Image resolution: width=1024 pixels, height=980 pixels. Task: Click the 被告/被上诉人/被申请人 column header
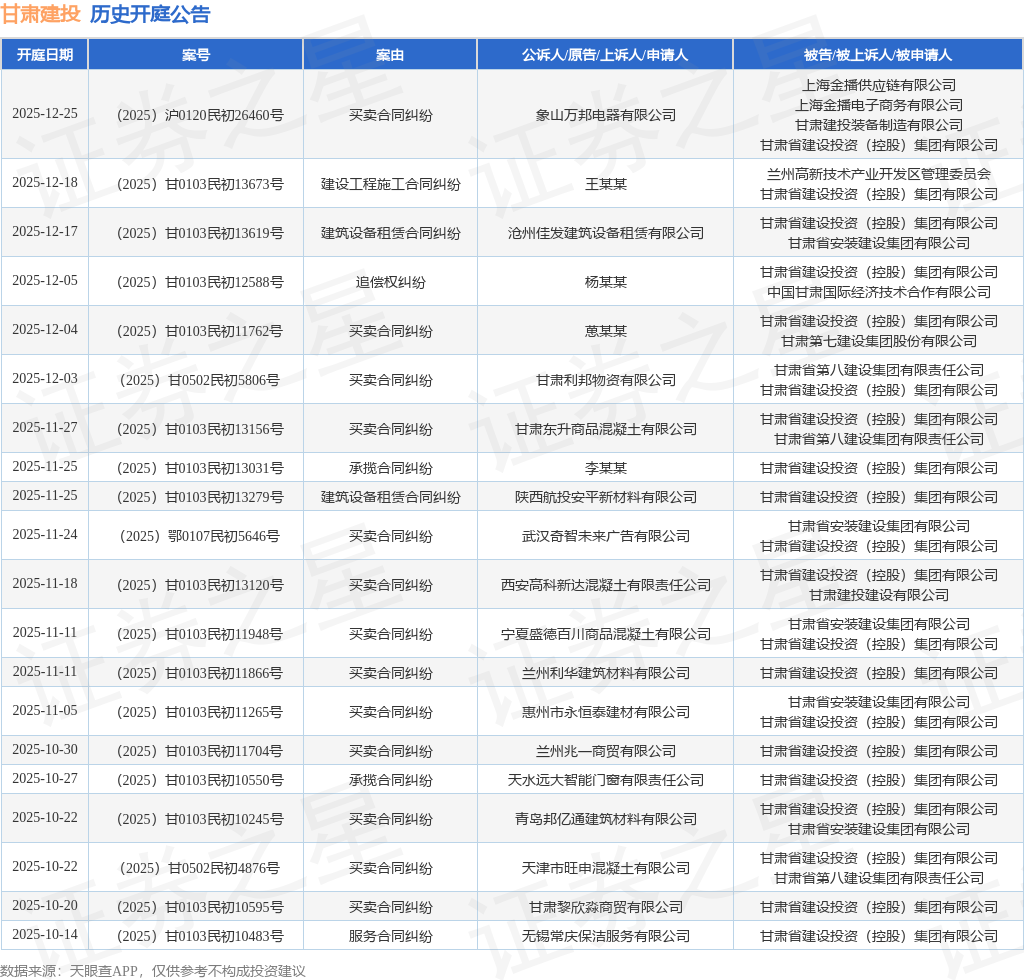(878, 55)
